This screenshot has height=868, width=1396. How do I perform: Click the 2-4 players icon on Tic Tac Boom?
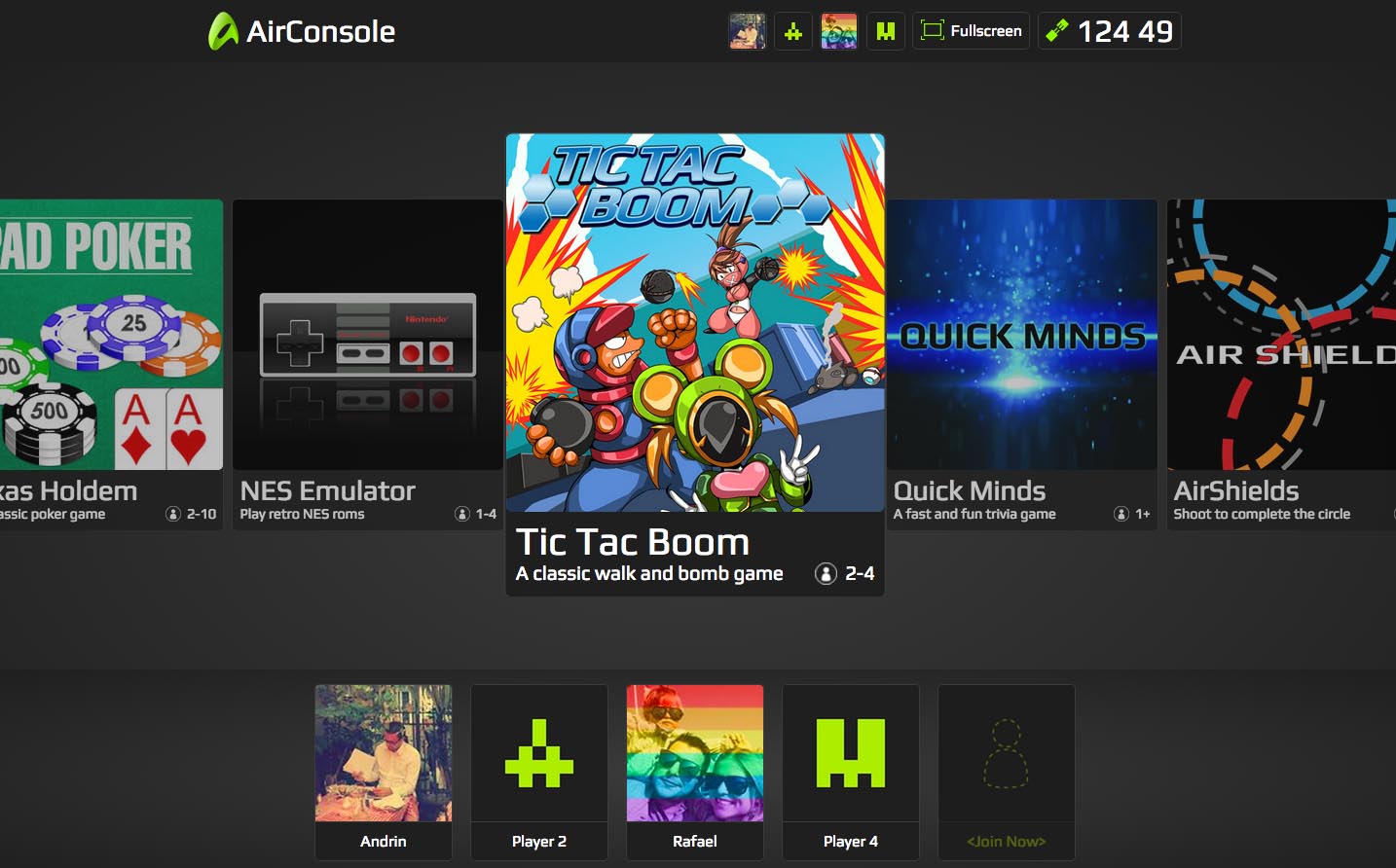click(826, 574)
